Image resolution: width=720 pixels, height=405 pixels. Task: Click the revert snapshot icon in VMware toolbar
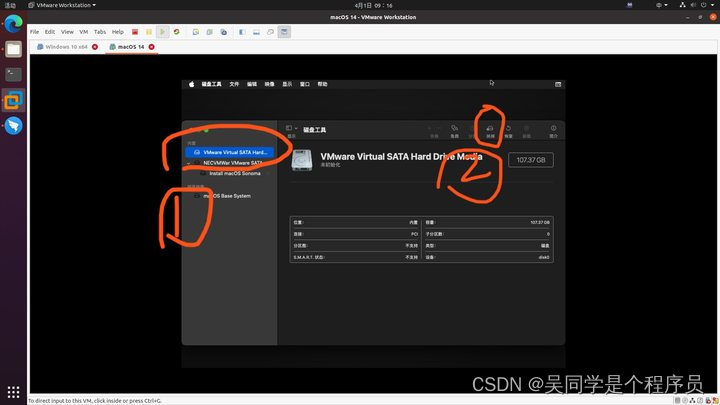point(209,32)
